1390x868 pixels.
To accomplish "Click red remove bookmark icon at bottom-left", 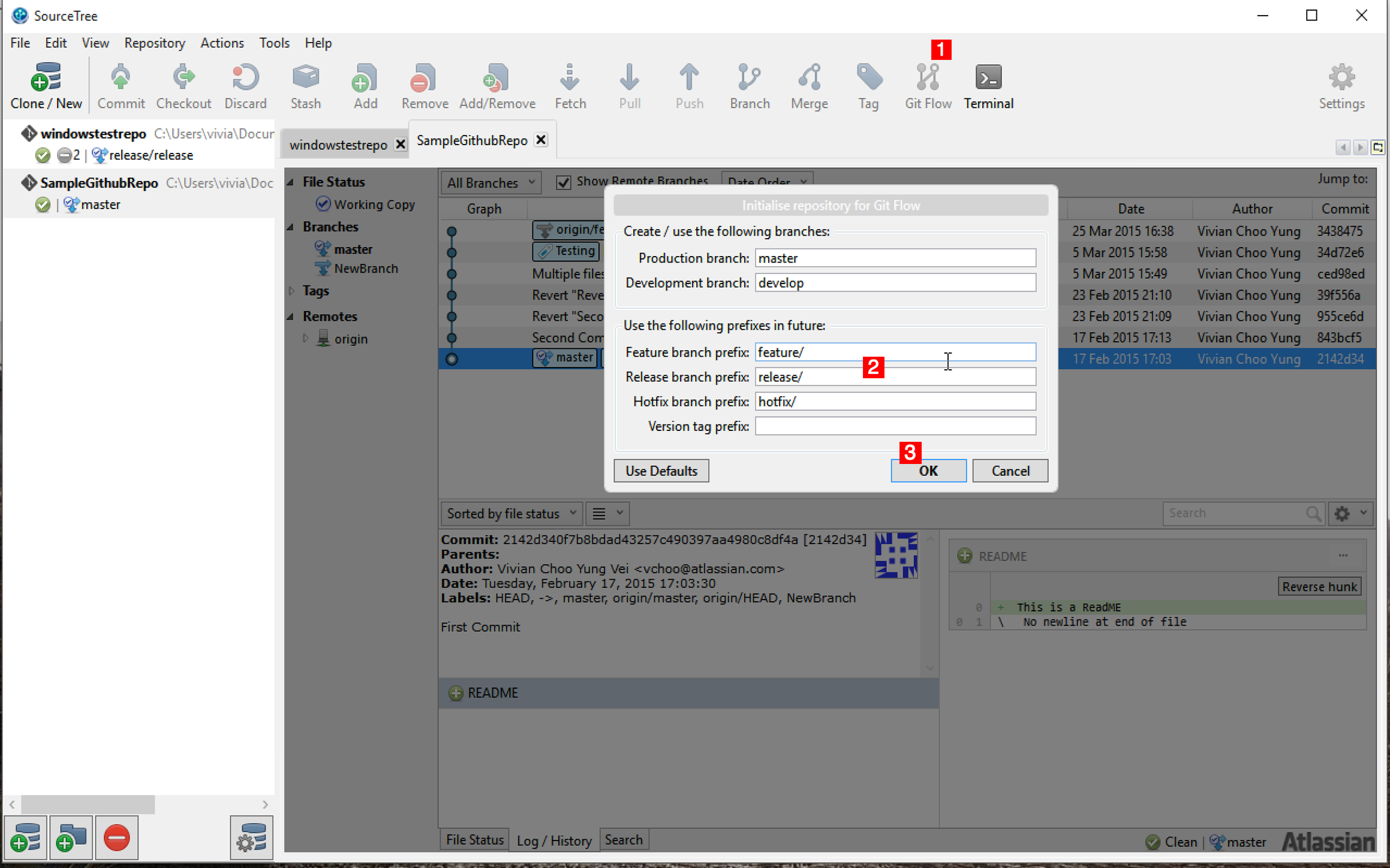I will point(116,837).
